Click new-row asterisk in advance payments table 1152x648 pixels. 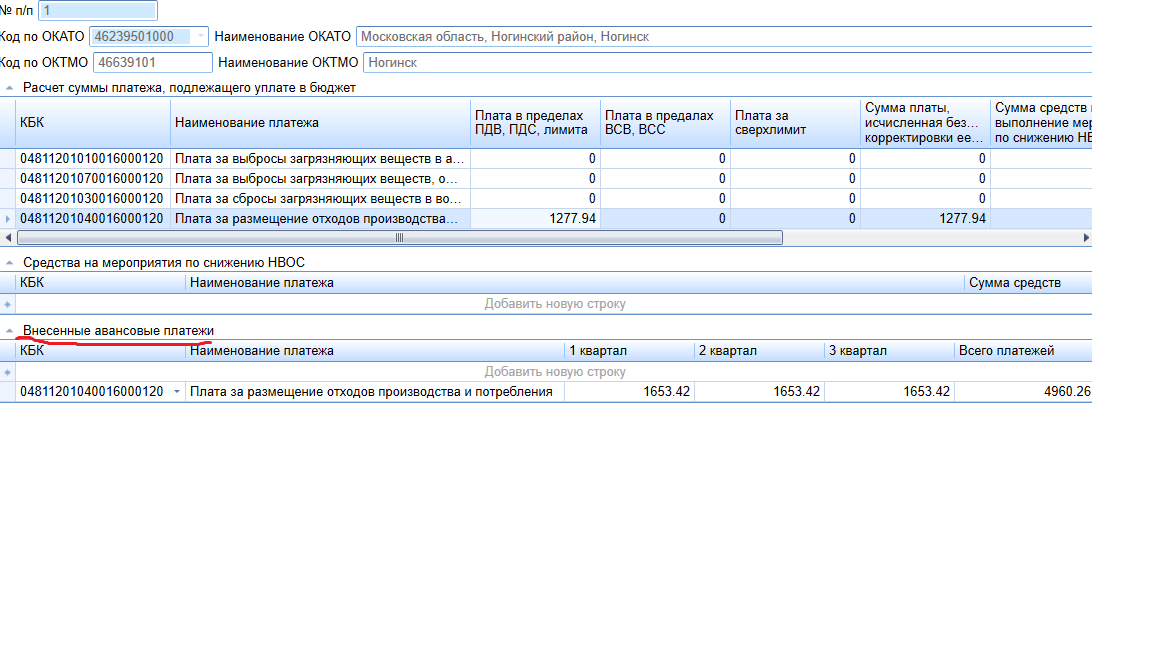[8, 372]
